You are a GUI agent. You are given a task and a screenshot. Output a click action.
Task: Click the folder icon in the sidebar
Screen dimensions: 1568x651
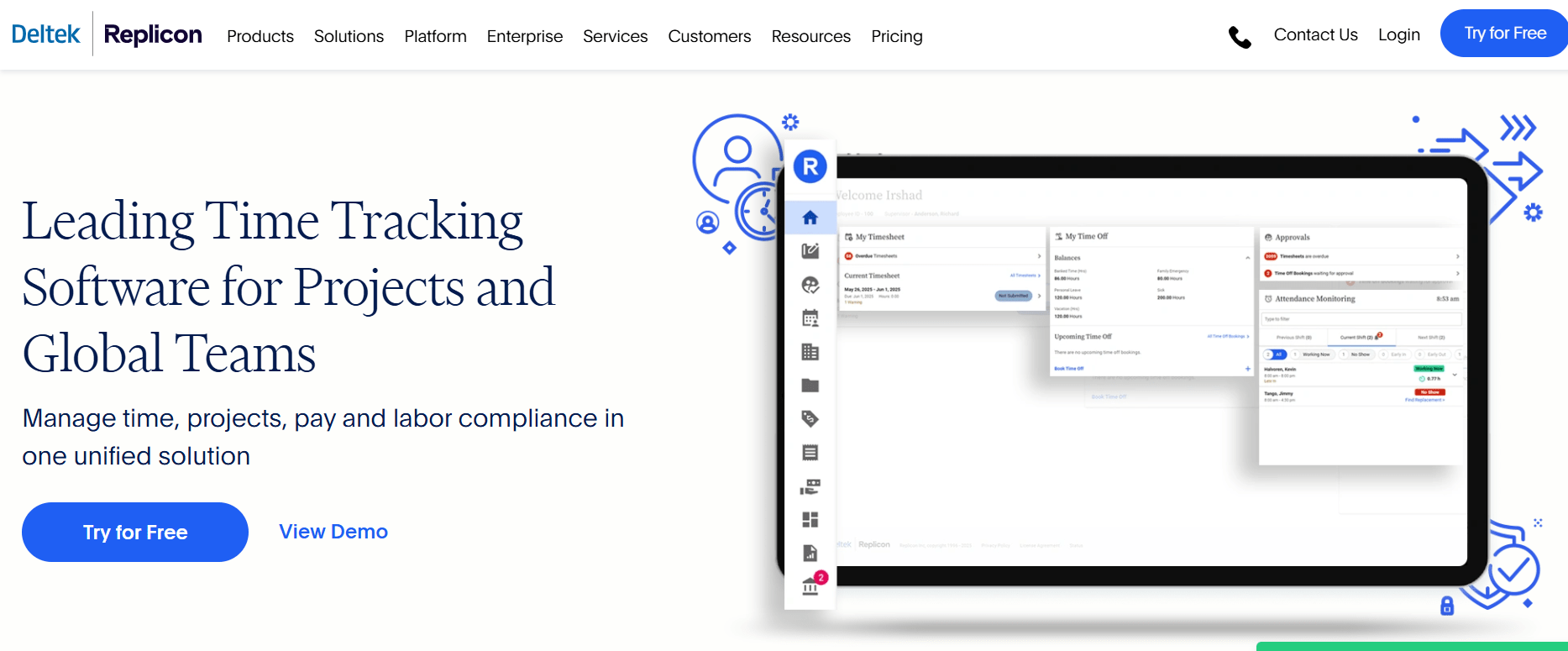click(810, 386)
